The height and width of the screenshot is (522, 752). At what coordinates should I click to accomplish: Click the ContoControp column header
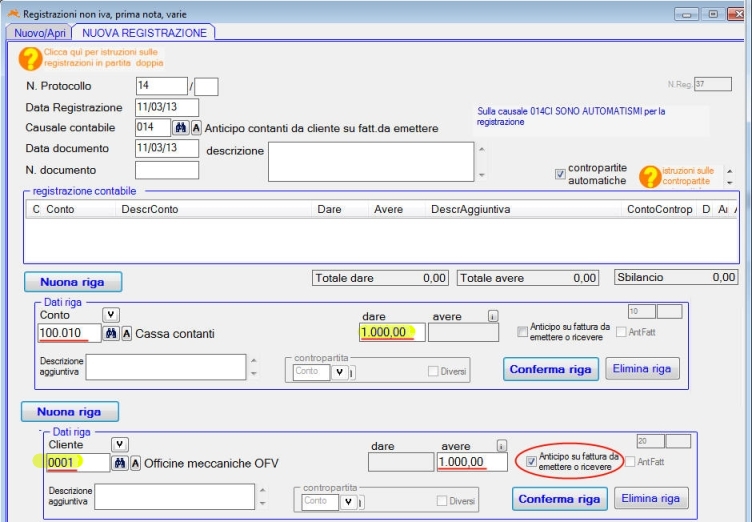[x=659, y=209]
